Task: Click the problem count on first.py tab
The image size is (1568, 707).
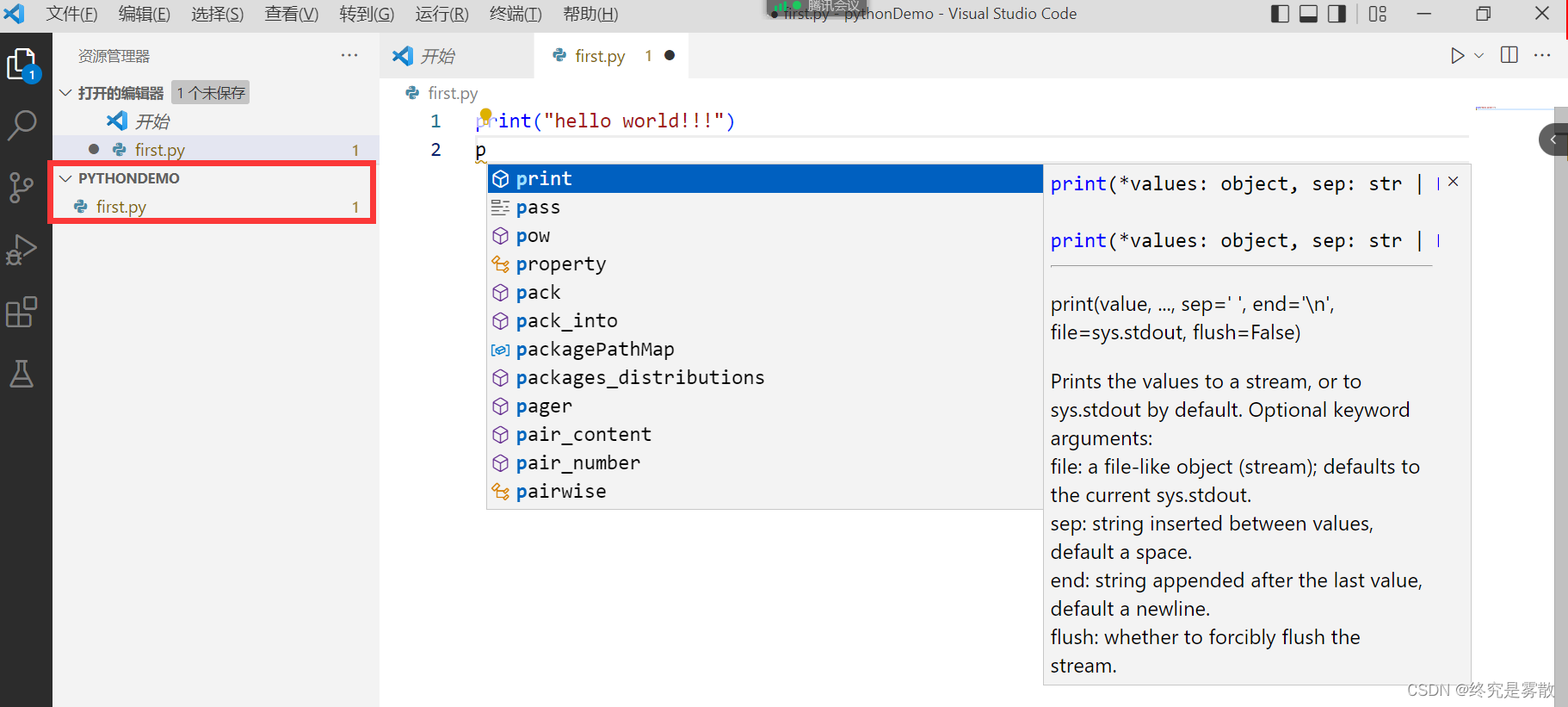Action: pos(648,56)
